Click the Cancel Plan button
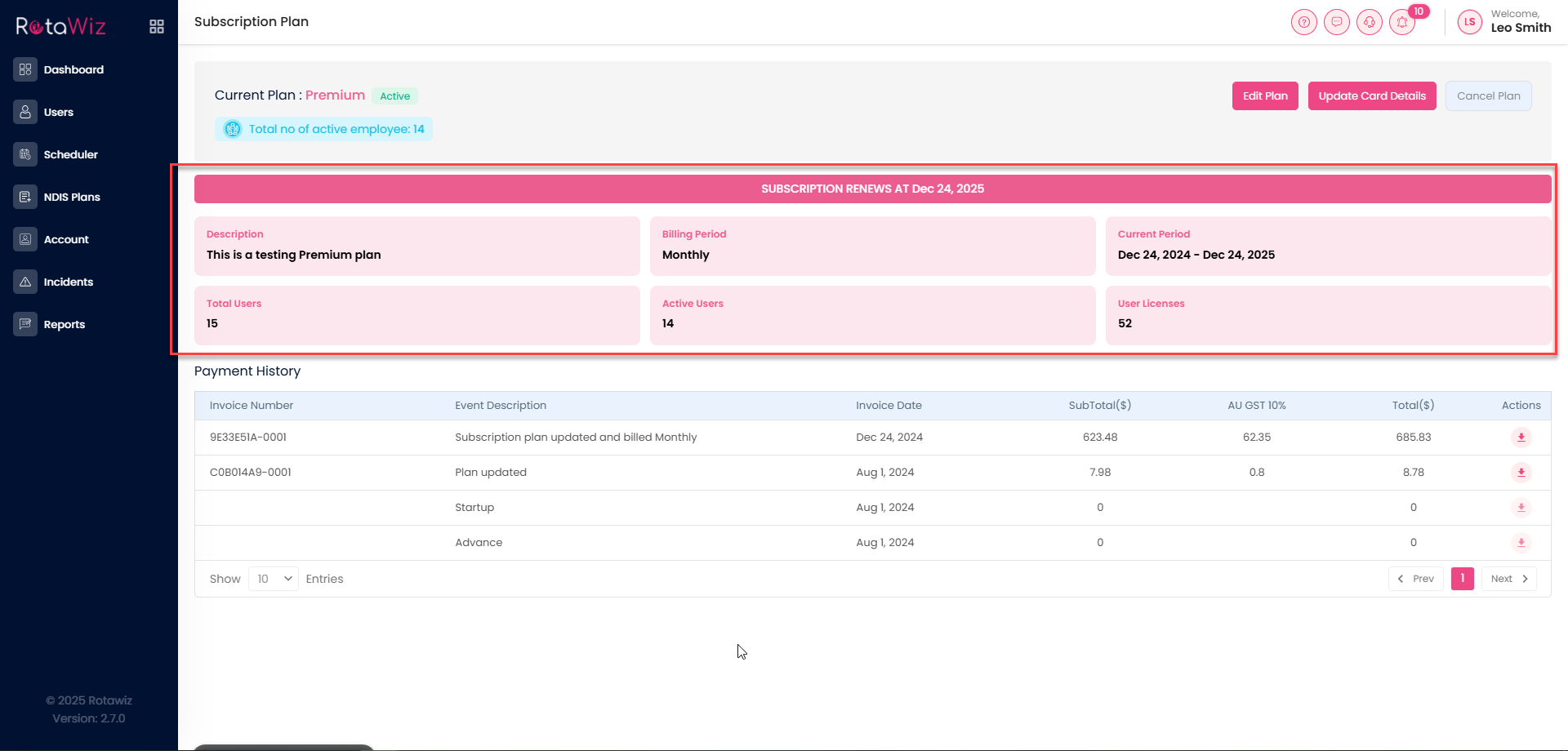This screenshot has width=1568, height=751. pyautogui.click(x=1488, y=96)
